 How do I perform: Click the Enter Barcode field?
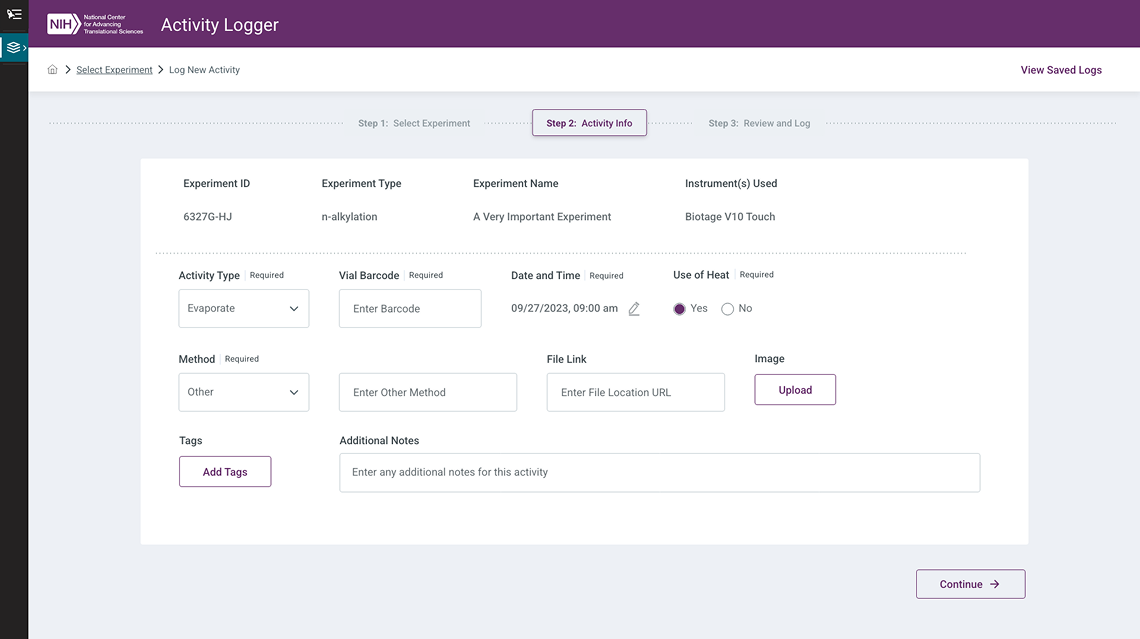point(410,308)
